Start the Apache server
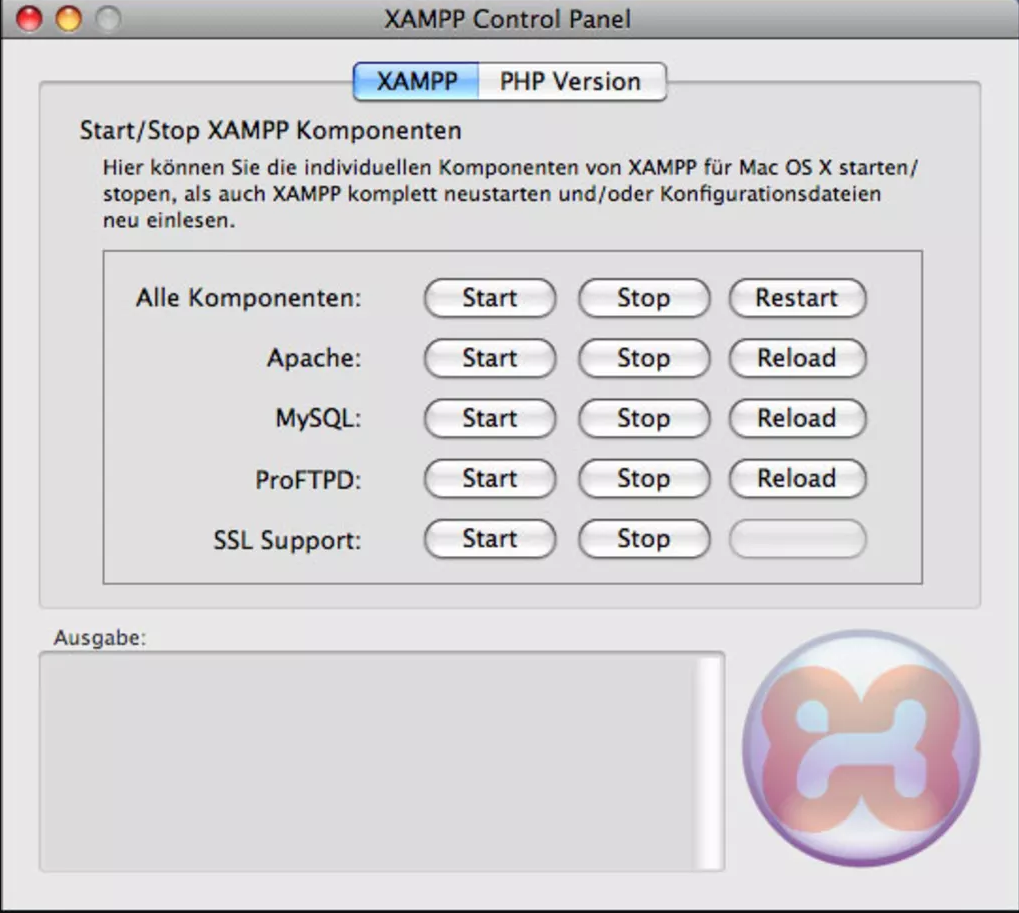Viewport: 1019px width, 913px height. (490, 358)
